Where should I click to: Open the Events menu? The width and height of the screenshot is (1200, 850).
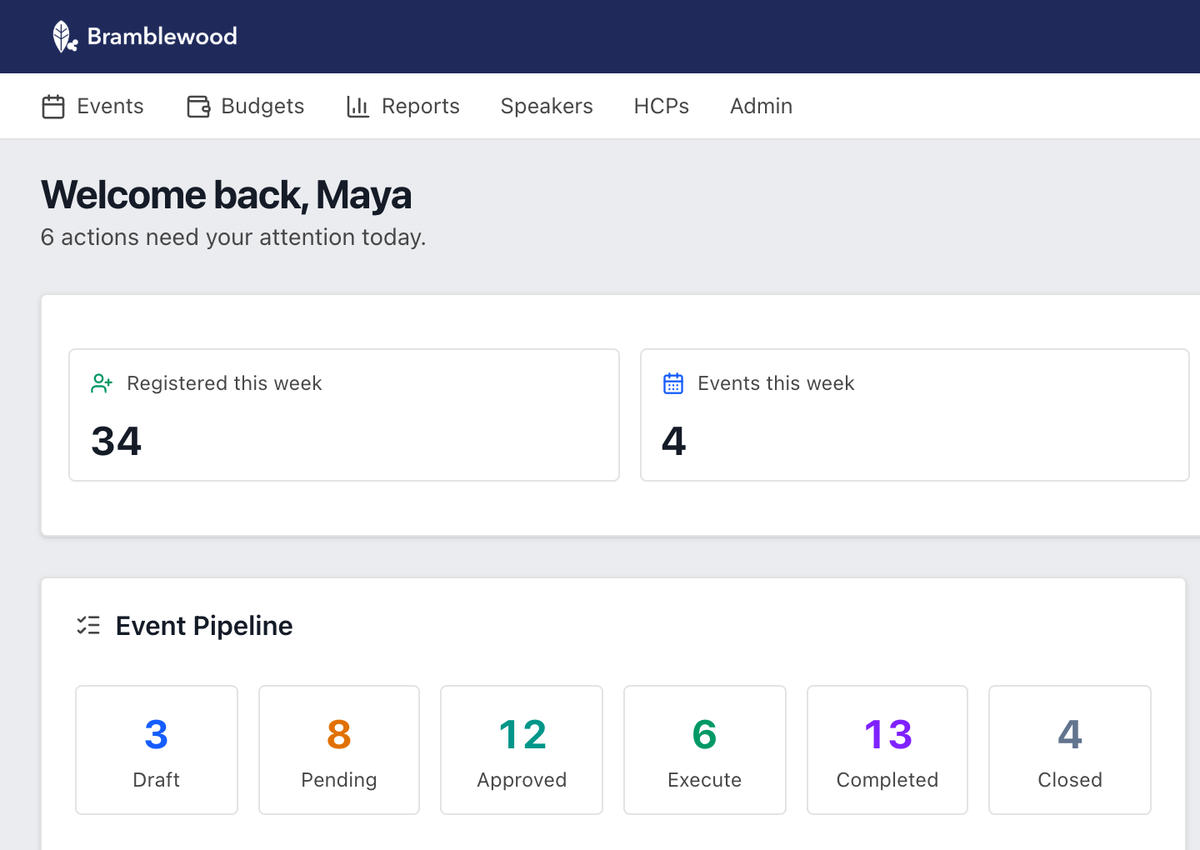tap(93, 106)
